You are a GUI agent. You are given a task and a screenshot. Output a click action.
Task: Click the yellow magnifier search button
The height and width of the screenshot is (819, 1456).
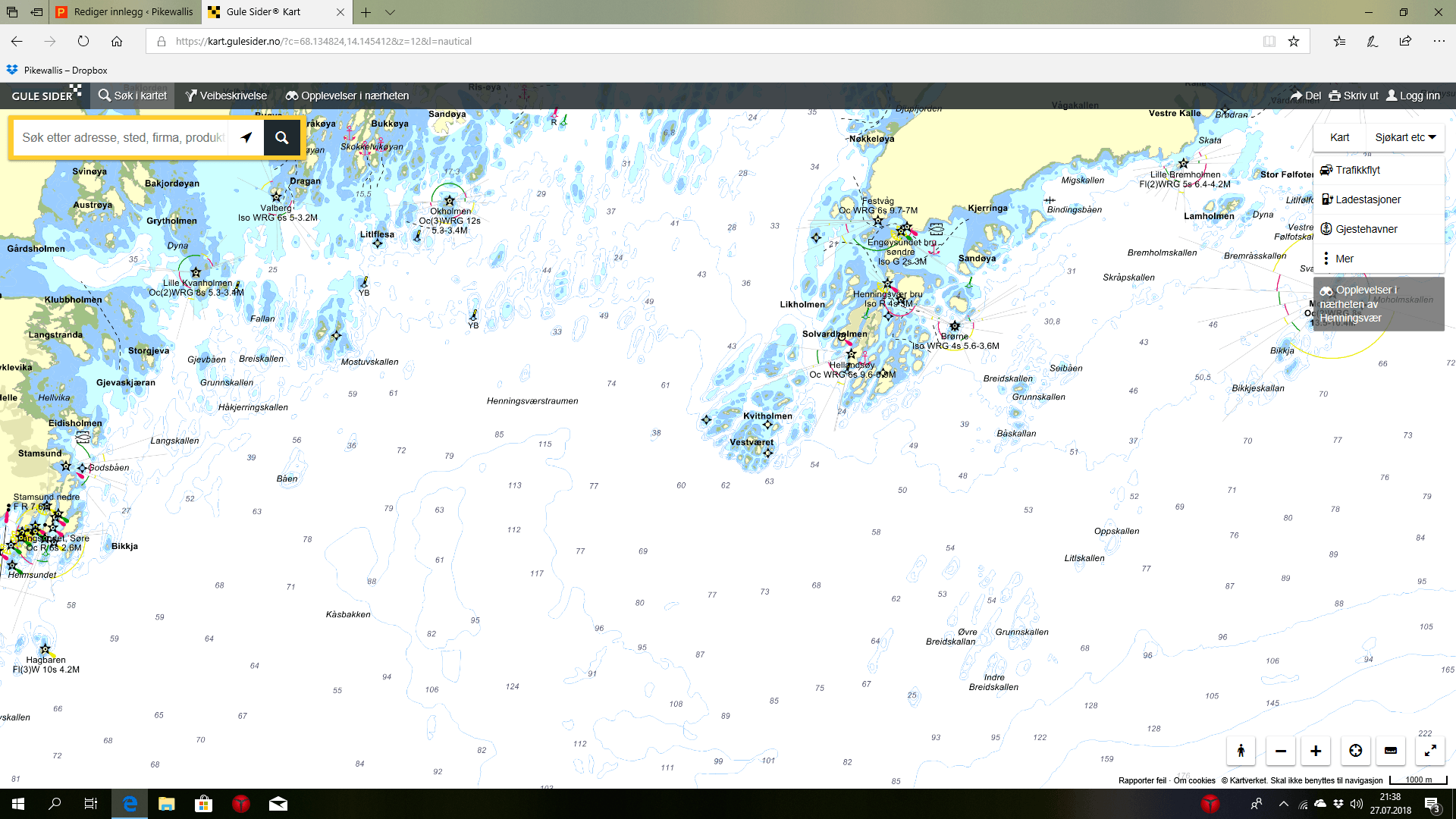click(x=281, y=137)
